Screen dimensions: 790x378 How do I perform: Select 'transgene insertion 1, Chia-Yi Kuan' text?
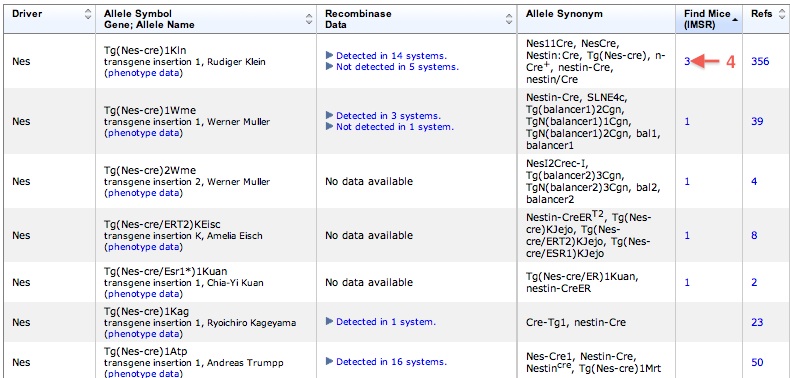click(x=183, y=283)
